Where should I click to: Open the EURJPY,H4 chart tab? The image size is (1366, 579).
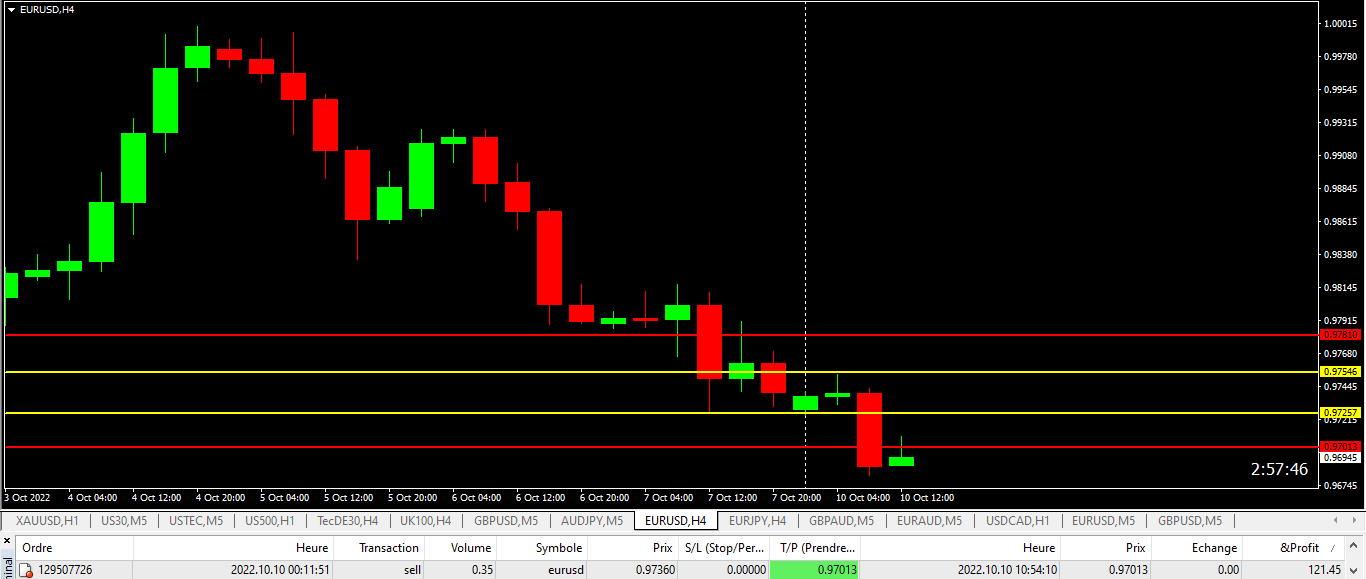(757, 521)
